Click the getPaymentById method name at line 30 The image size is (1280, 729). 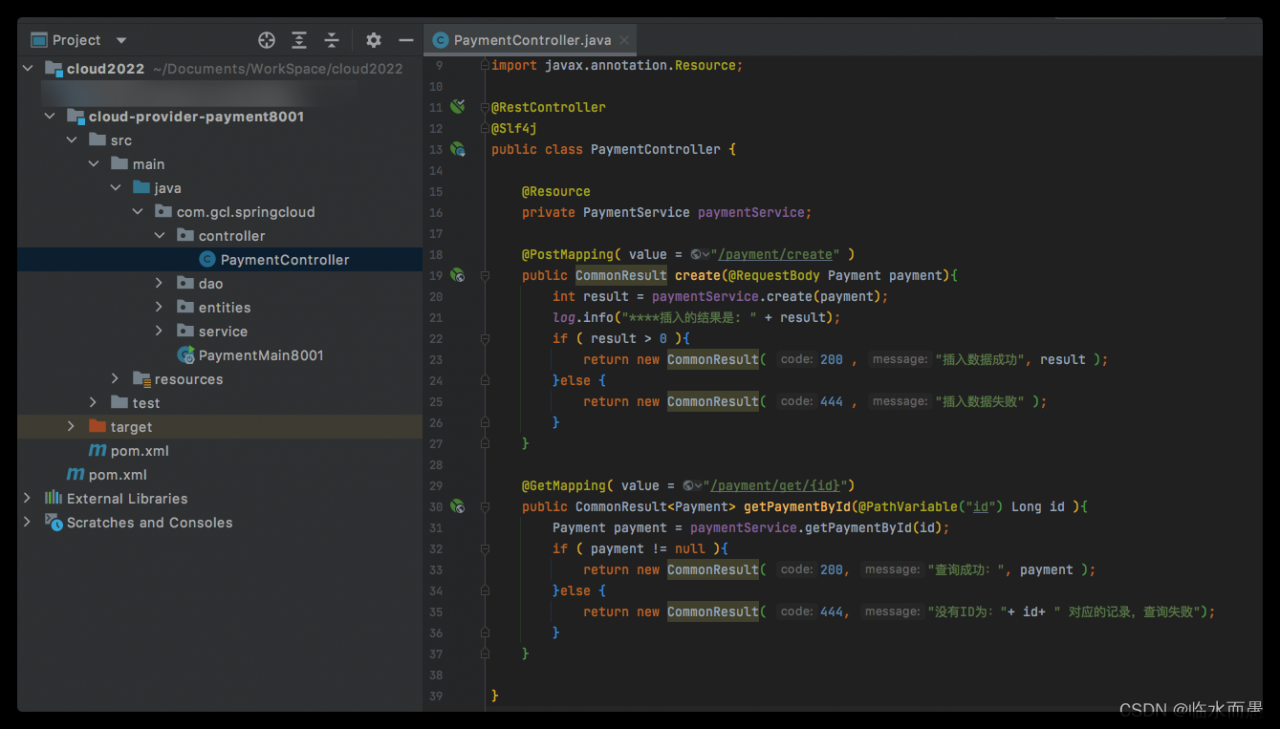pos(797,506)
